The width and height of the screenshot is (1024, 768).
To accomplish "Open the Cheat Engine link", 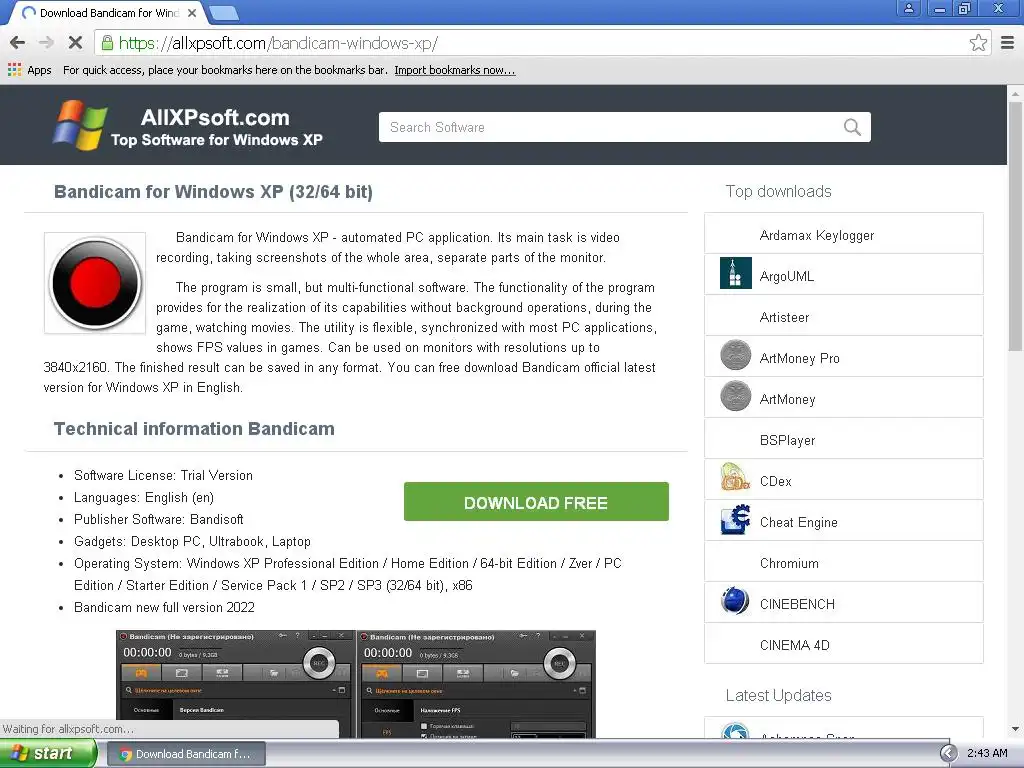I will 798,522.
